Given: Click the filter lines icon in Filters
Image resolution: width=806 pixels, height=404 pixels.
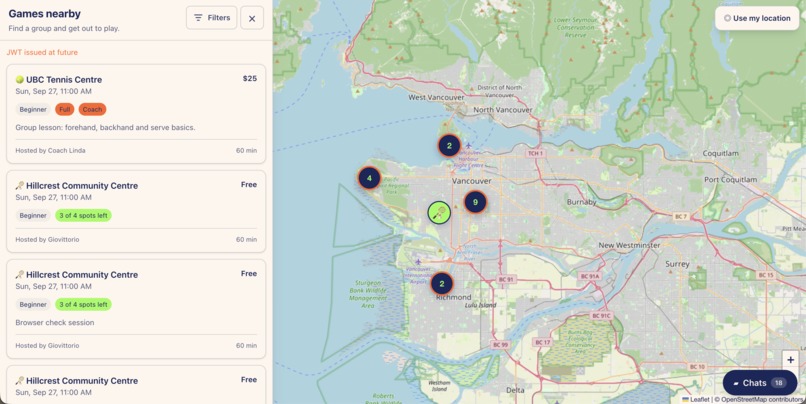Looking at the screenshot, I should click(x=198, y=18).
